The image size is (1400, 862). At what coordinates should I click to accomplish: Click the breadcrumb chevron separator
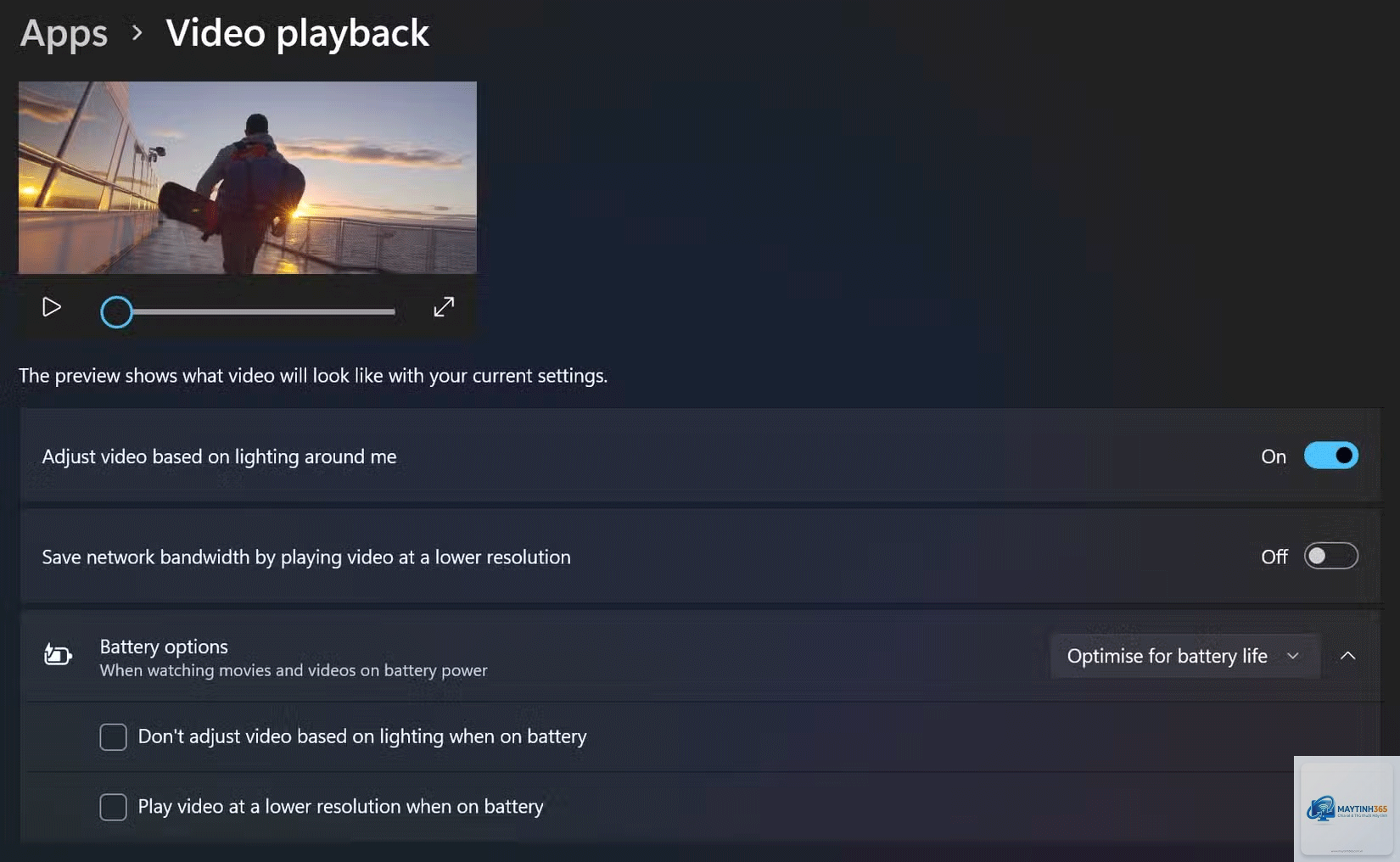137,33
